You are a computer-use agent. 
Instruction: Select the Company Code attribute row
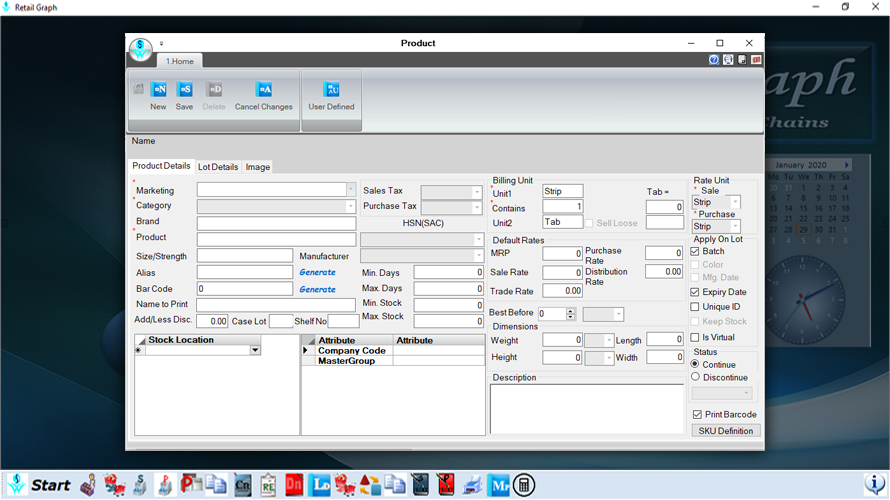coord(393,351)
